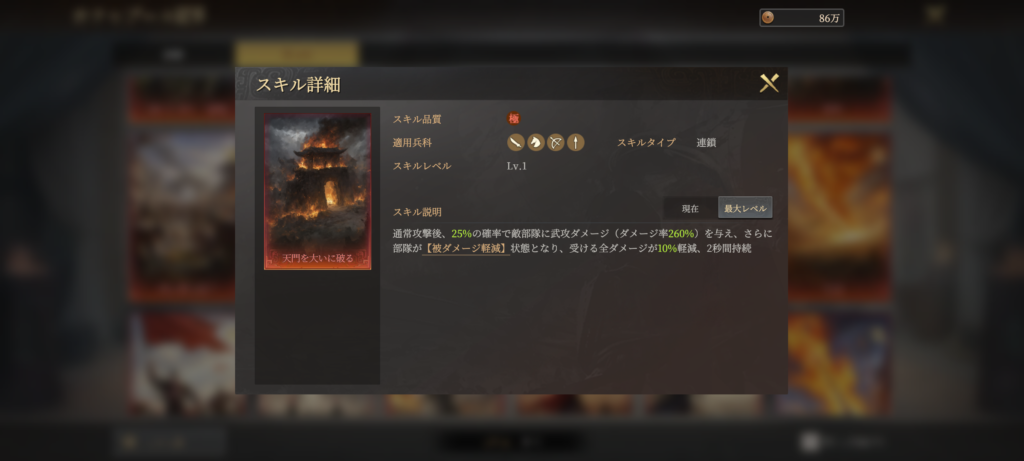Select the dark tab beside the gold tab
The height and width of the screenshot is (461, 1024).
tap(174, 55)
